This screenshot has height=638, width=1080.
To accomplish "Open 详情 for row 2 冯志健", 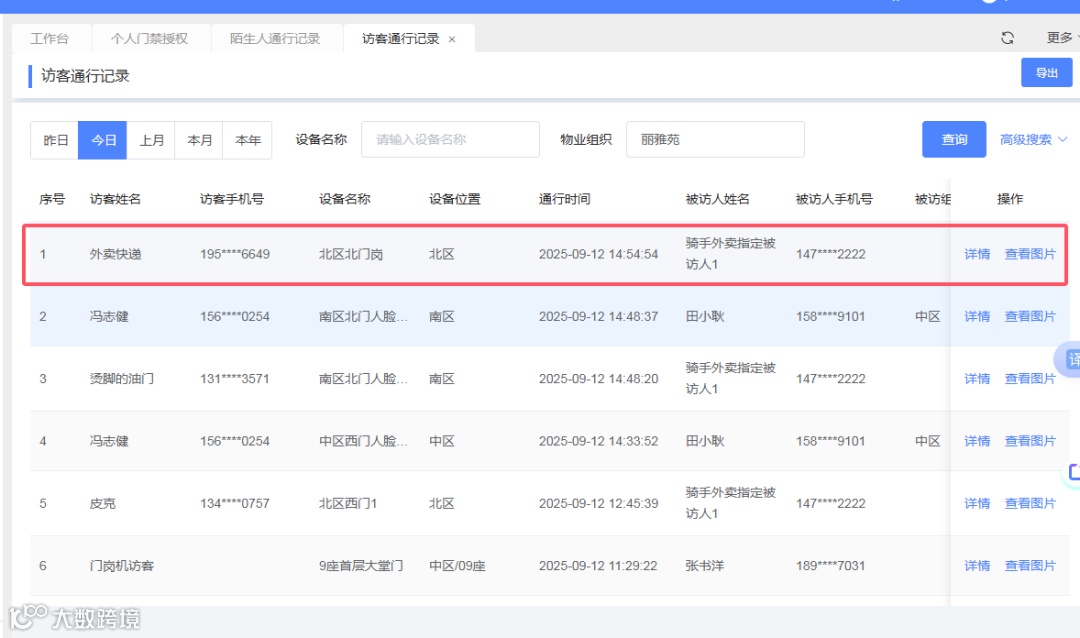I will 977,317.
